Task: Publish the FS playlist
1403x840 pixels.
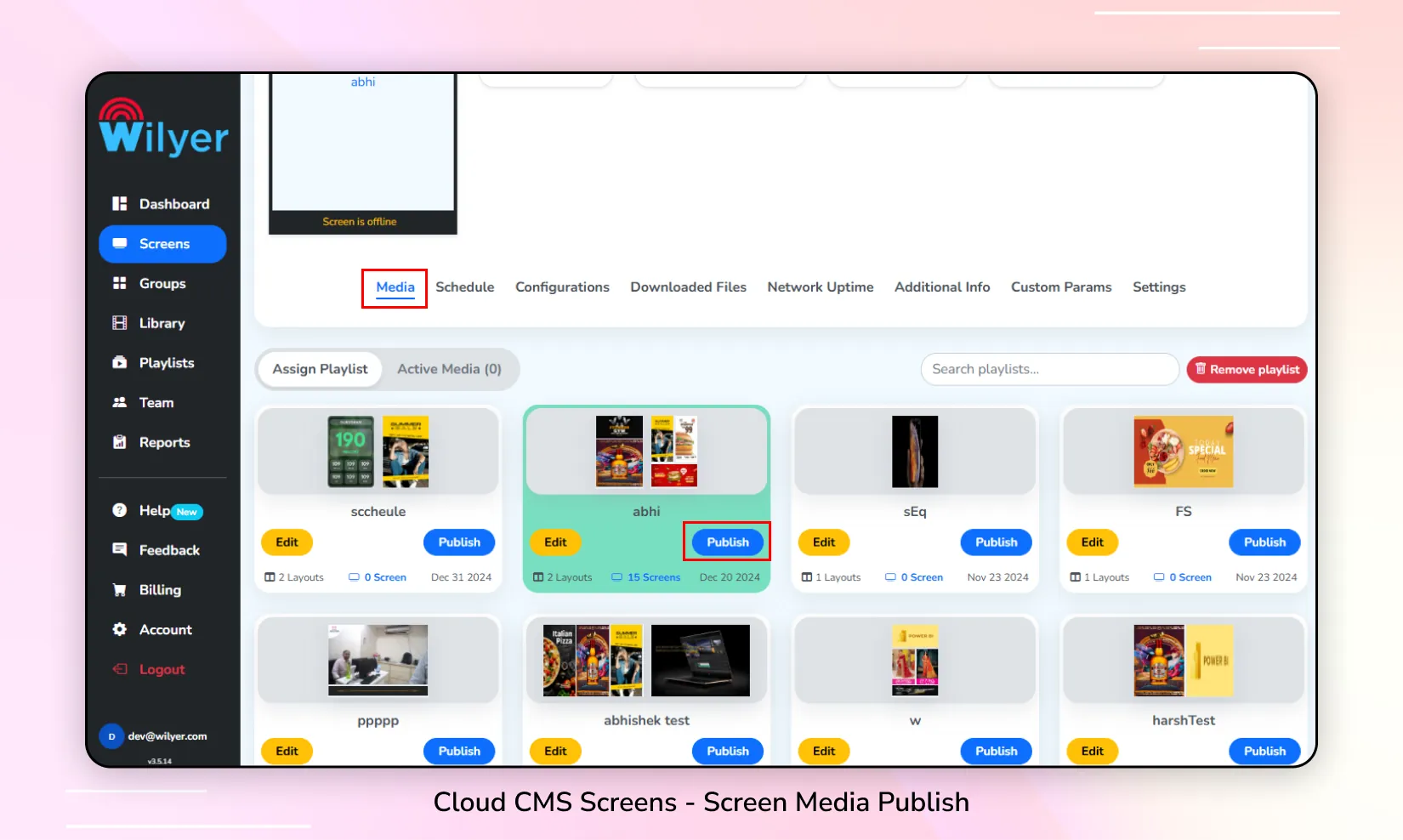Action: (x=1265, y=542)
